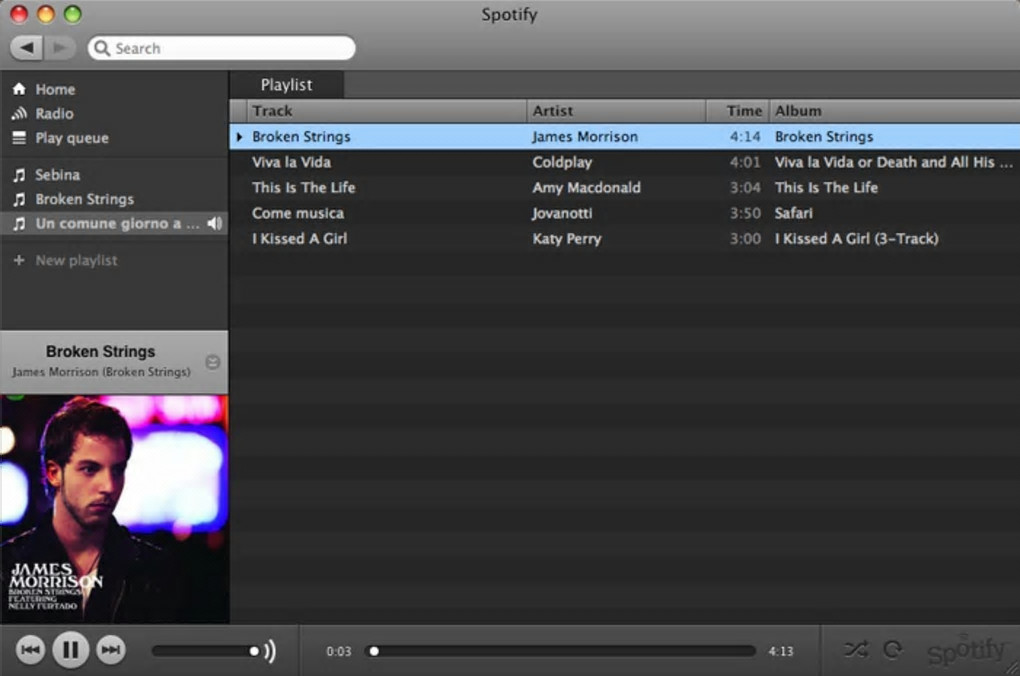
Task: Select the Broken Strings track row
Action: click(624, 137)
